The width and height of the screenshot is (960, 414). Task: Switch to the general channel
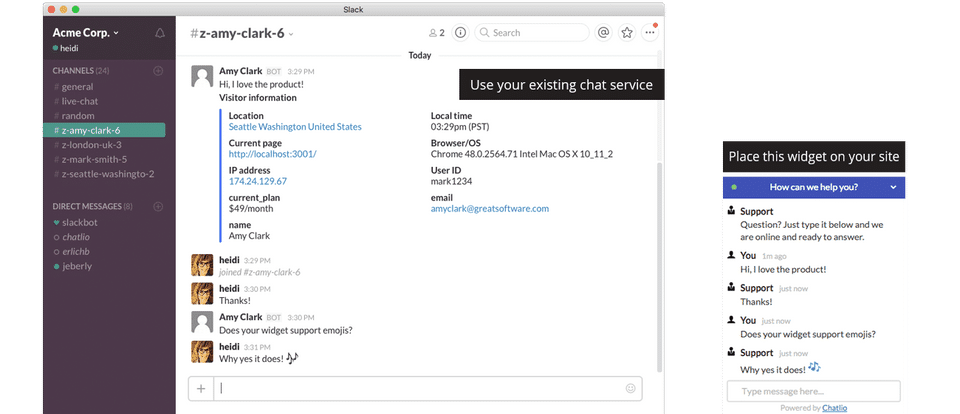click(x=77, y=87)
